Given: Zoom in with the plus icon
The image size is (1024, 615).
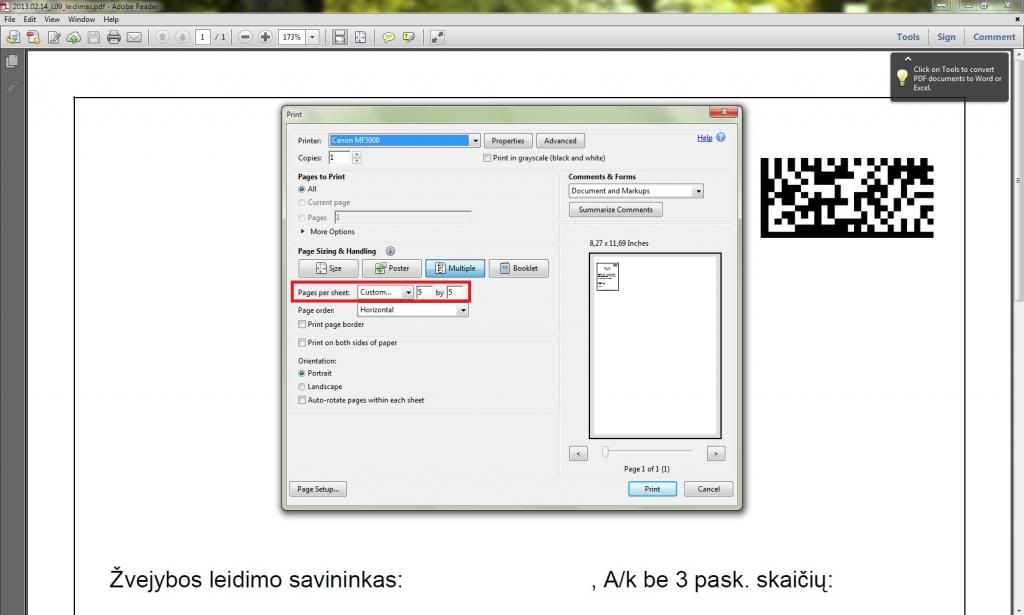Looking at the screenshot, I should [x=265, y=37].
